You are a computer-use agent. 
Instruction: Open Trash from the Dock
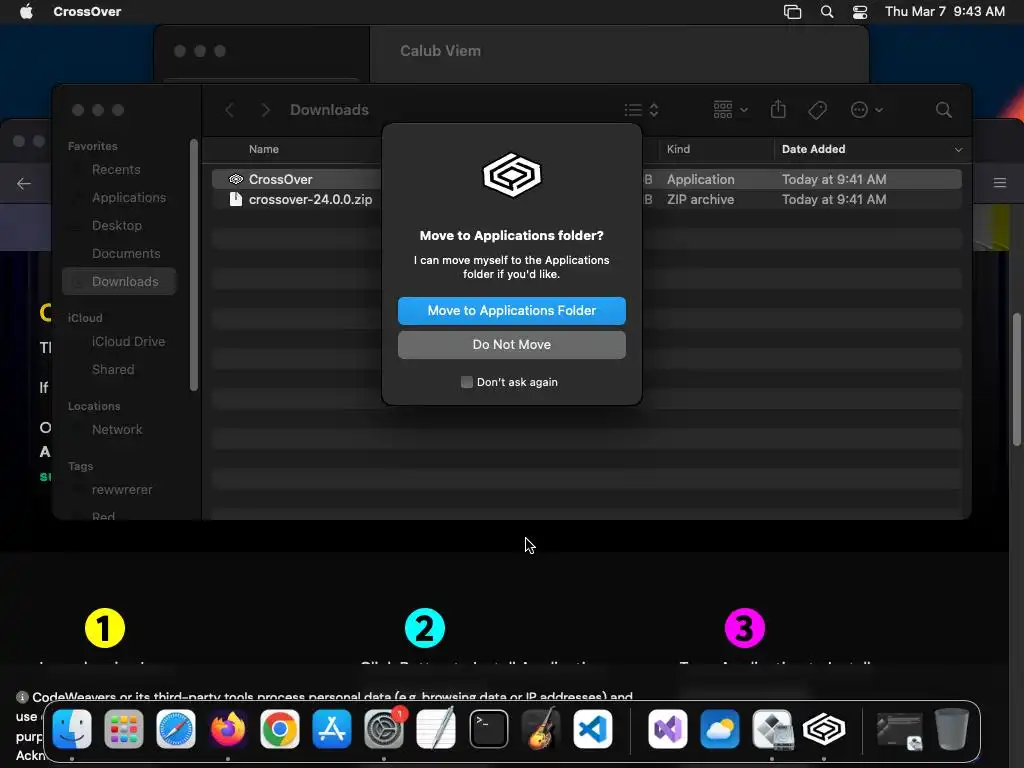point(952,729)
